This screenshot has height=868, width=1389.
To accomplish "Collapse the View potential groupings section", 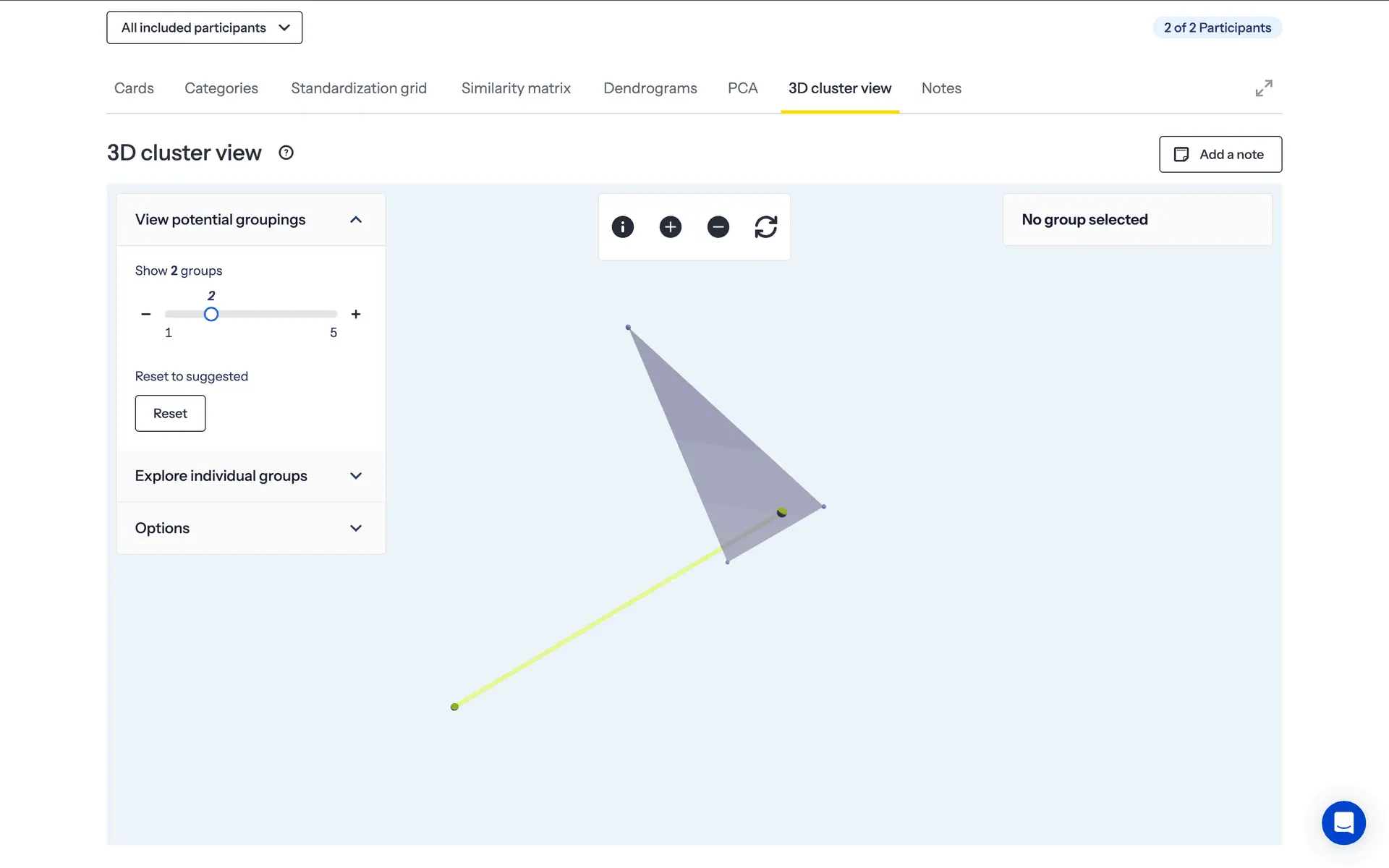I will click(355, 220).
